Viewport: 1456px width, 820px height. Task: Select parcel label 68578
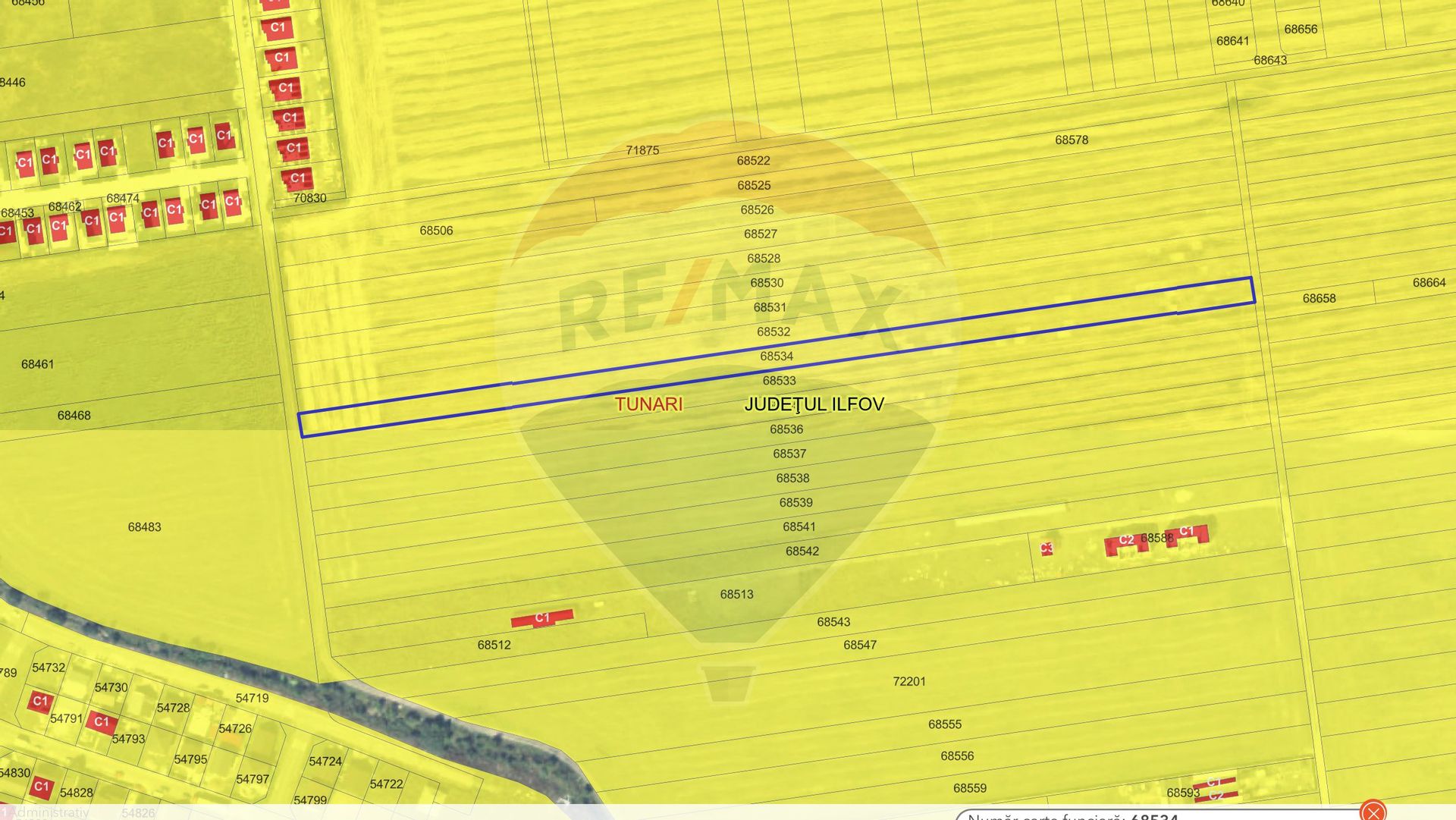(x=1072, y=140)
